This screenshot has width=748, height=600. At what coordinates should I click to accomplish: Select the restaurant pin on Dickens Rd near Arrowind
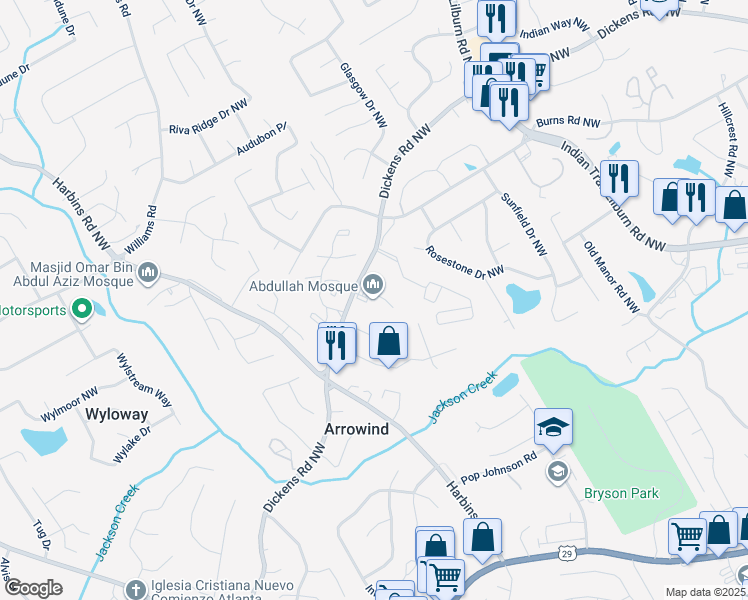pos(336,346)
